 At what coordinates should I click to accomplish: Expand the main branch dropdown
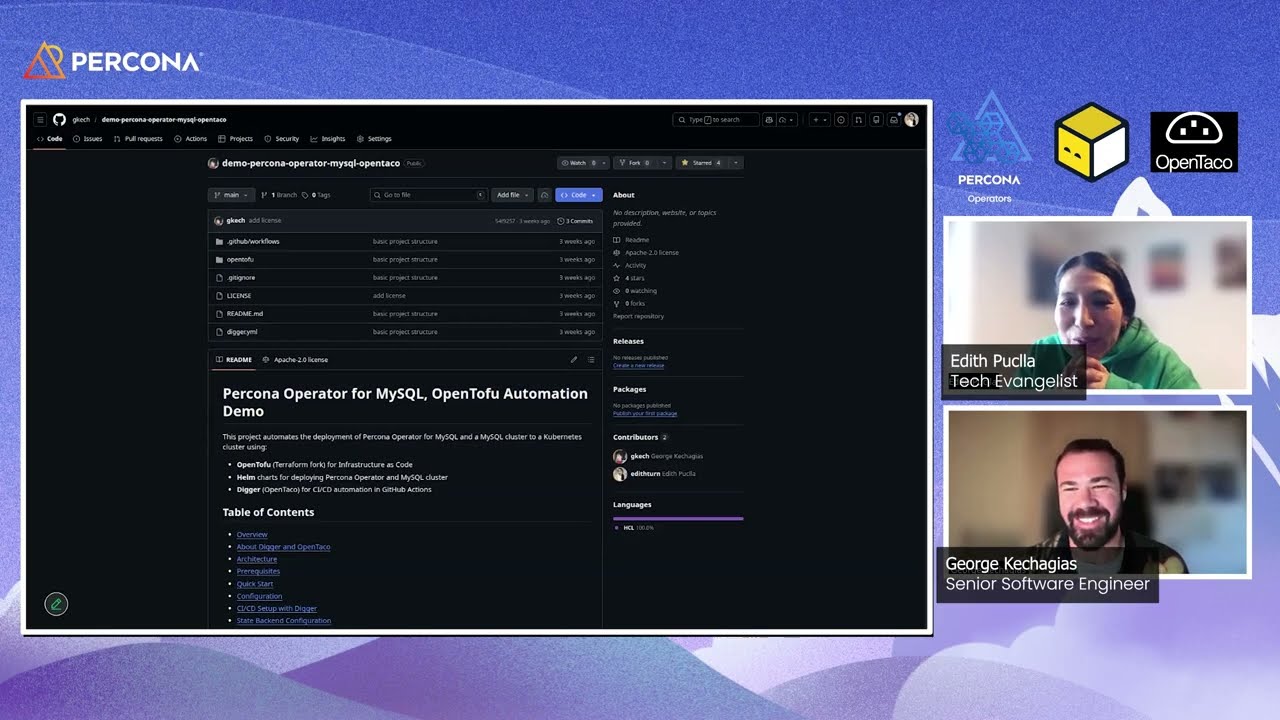(231, 195)
